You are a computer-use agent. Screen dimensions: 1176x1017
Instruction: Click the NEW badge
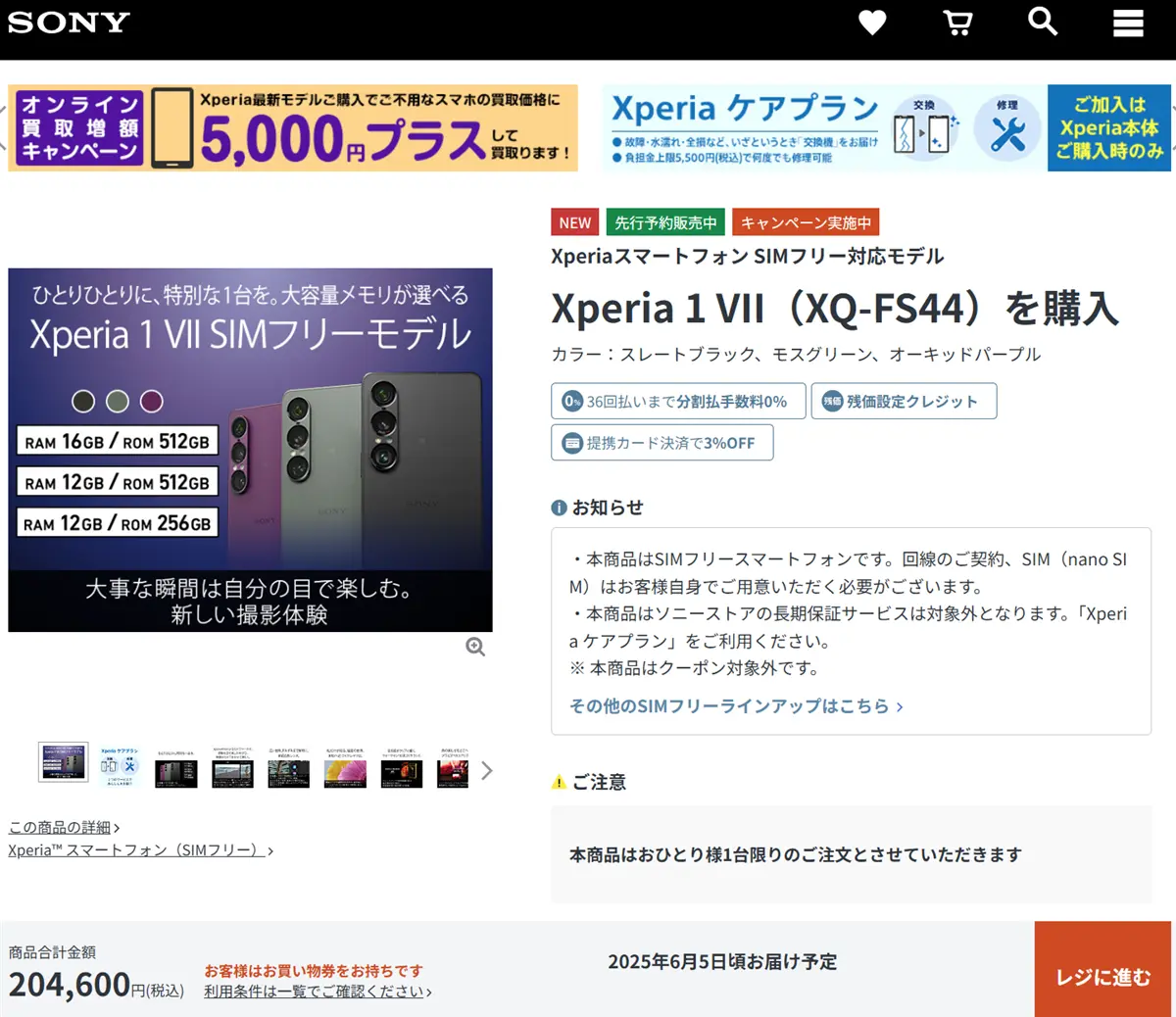pyautogui.click(x=575, y=222)
